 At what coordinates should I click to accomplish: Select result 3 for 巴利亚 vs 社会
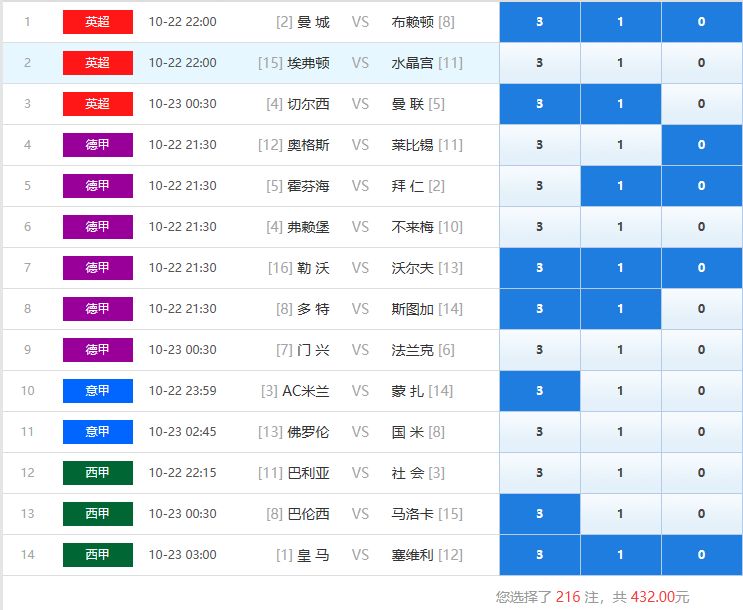[x=540, y=473]
